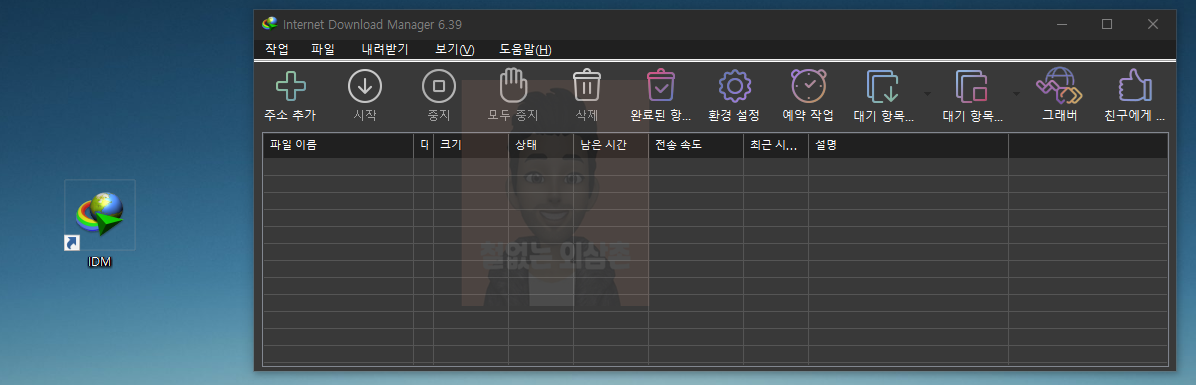Viewport: 1196px width, 385px height.
Task: Sort by 남은 시간 column header
Action: tap(611, 145)
